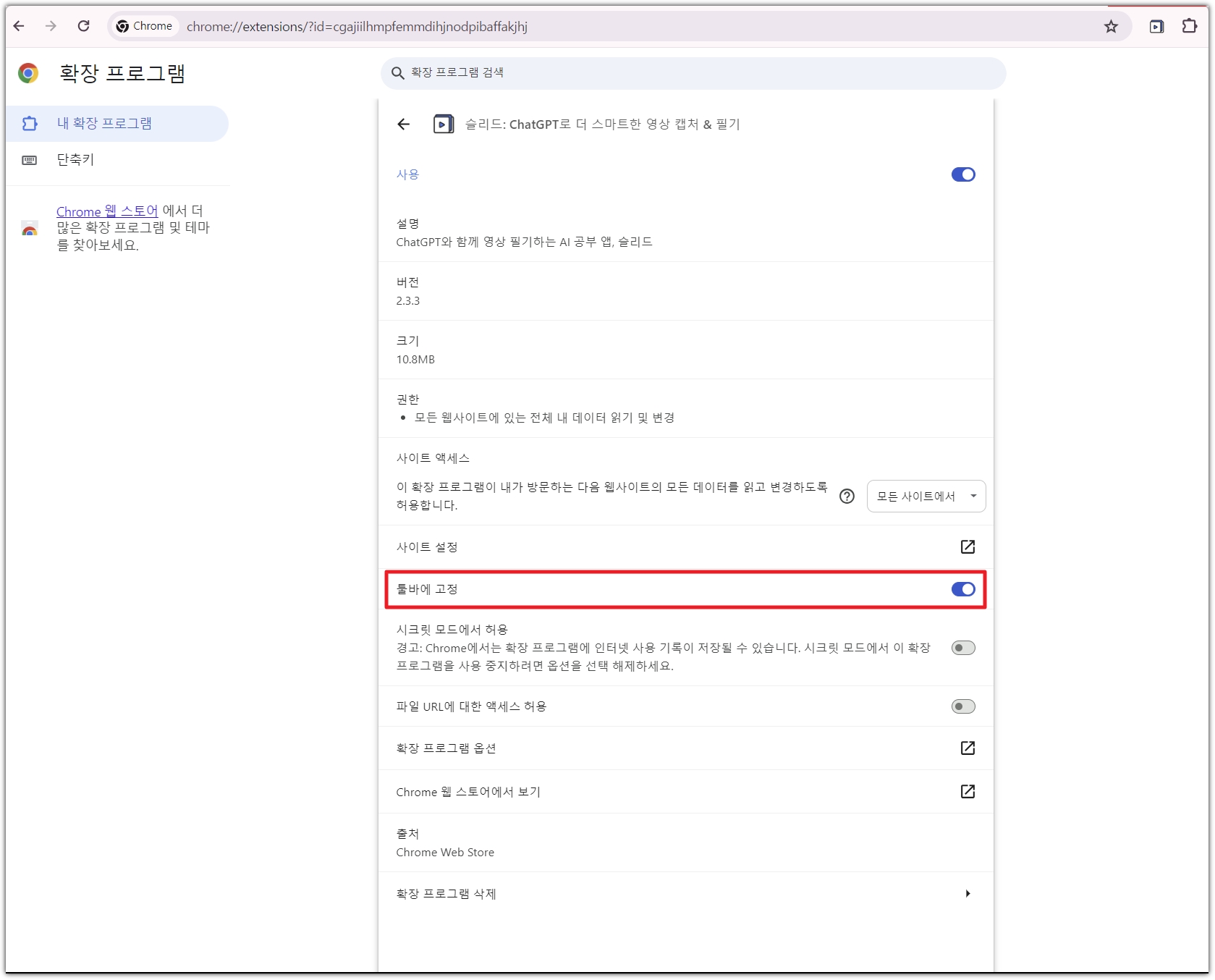Bookmark this page via the star icon
Screen dimensions: 1215x980
[x=1112, y=26]
